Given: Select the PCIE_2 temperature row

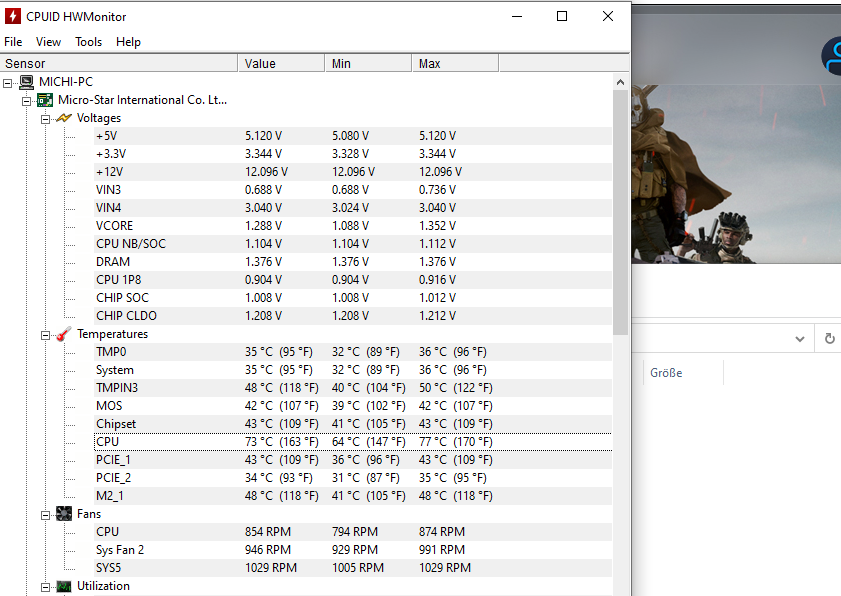Looking at the screenshot, I should [353, 478].
